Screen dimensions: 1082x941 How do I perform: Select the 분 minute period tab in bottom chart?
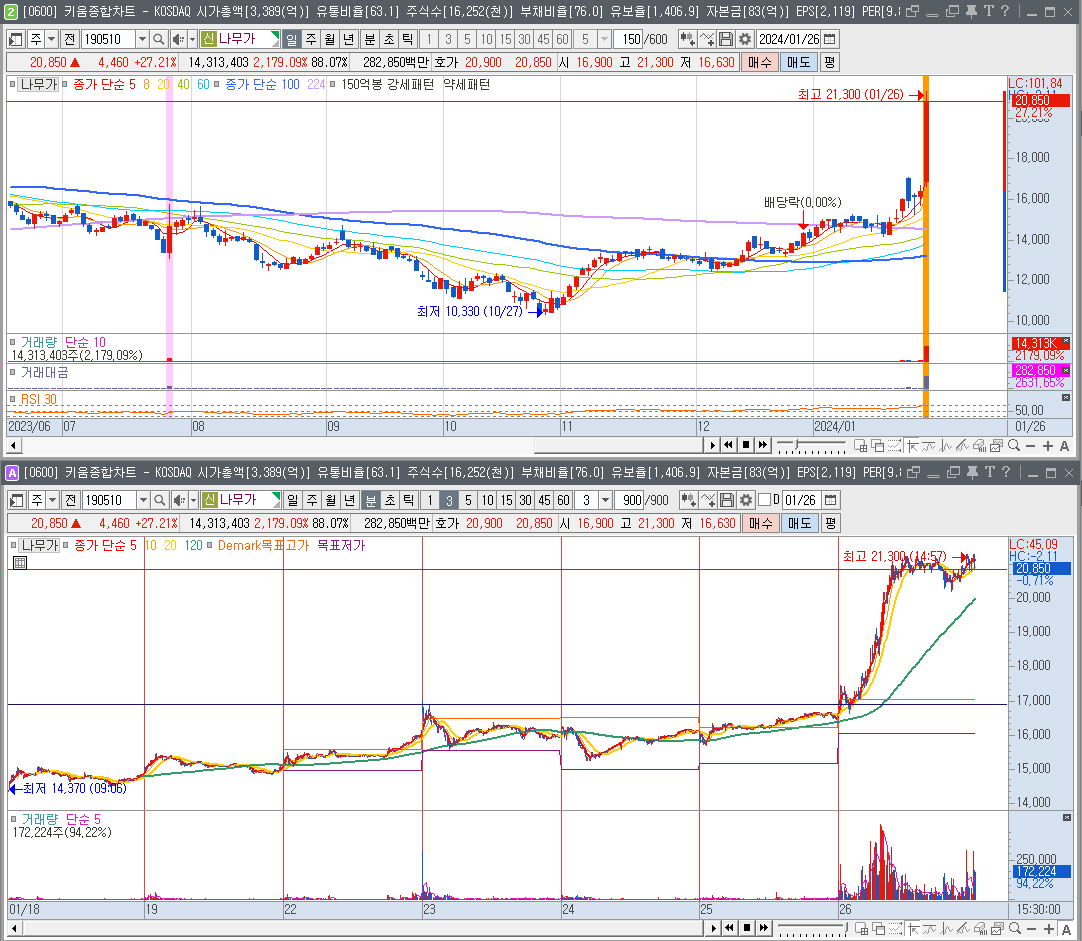371,500
